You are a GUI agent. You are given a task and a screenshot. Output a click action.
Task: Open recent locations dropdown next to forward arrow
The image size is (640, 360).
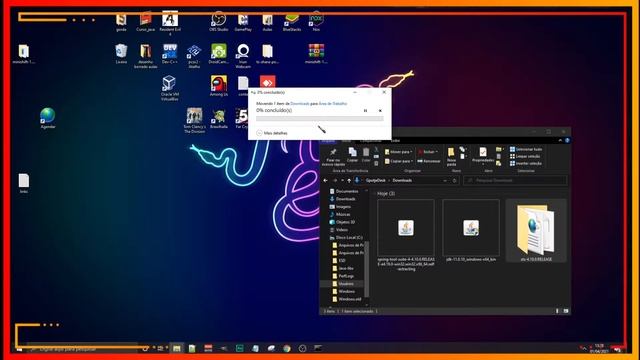pyautogui.click(x=342, y=180)
